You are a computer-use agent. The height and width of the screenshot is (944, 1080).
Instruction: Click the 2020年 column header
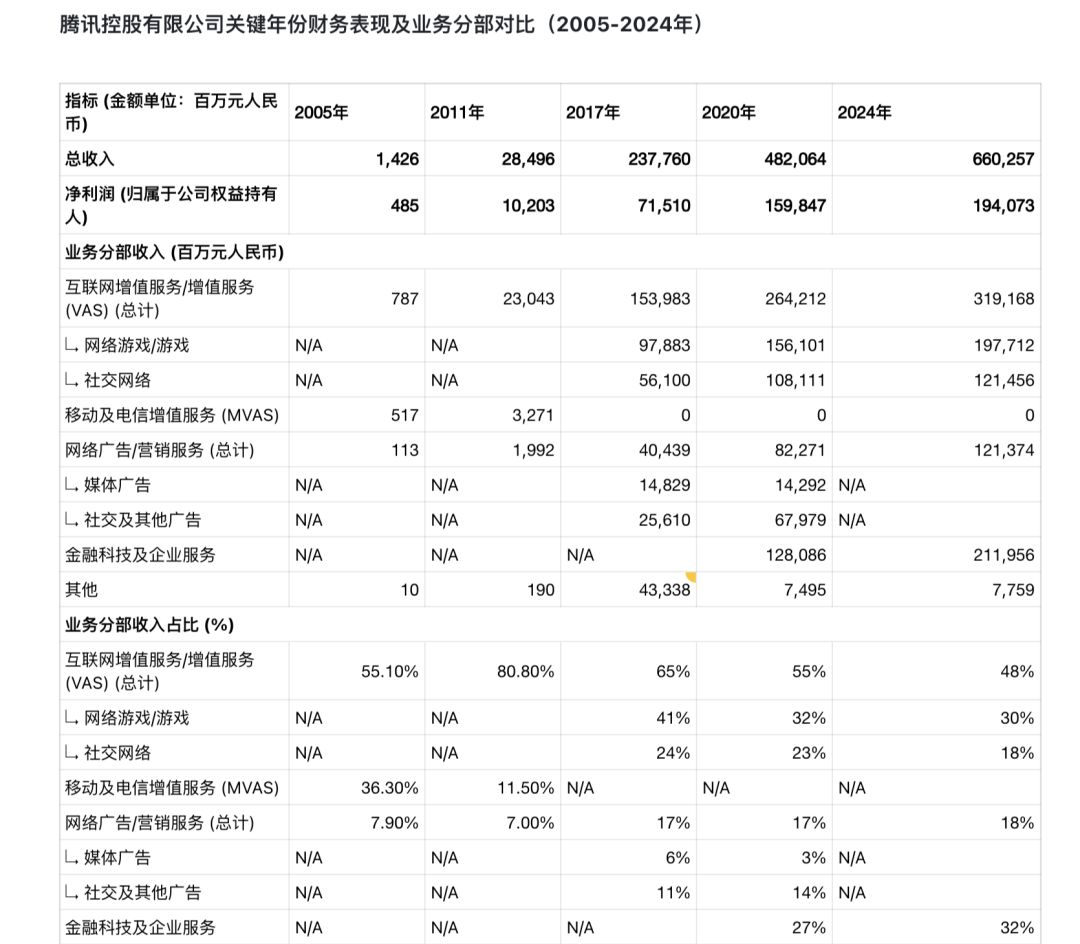(728, 112)
